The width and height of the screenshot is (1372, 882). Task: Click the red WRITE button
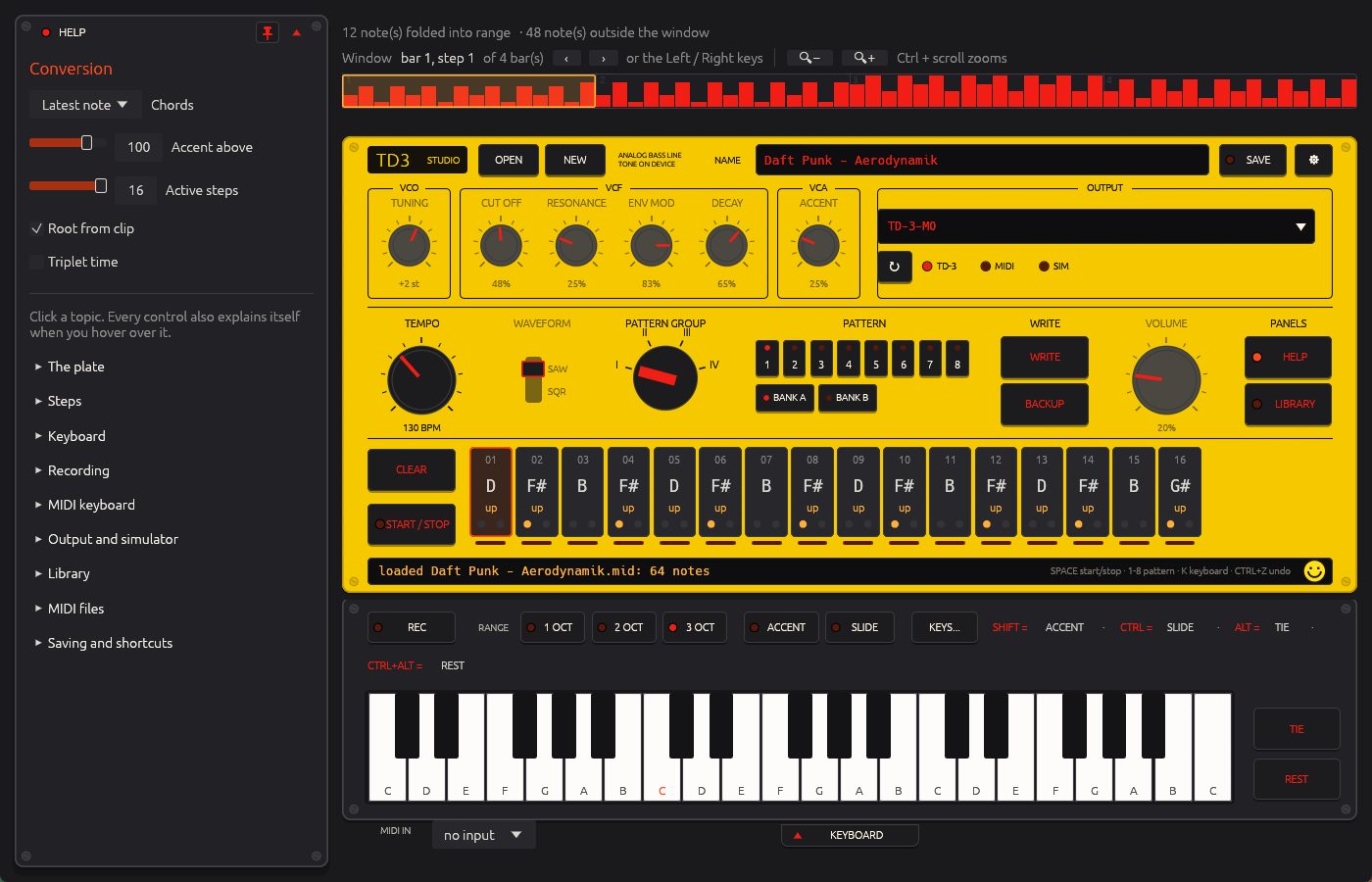[x=1045, y=357]
